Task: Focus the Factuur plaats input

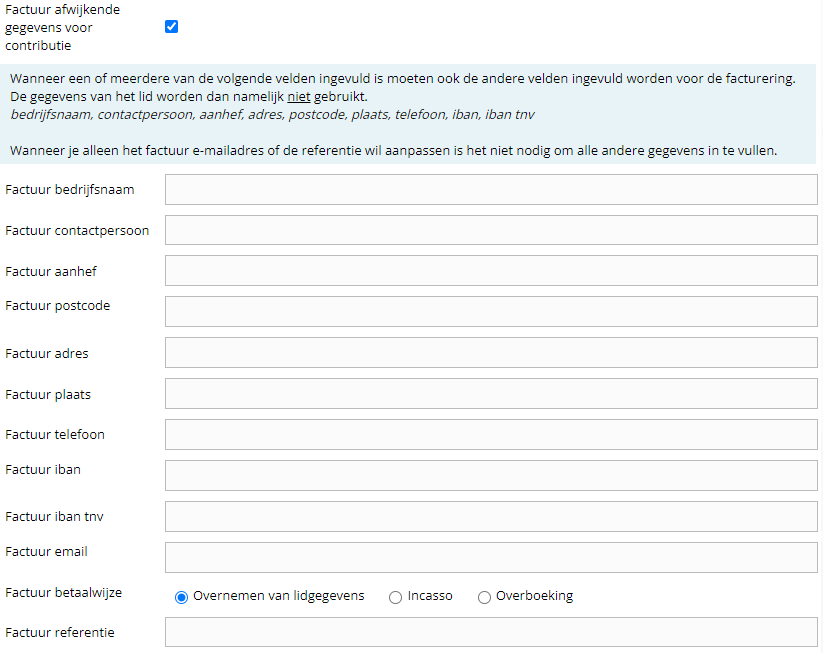Action: [x=491, y=394]
